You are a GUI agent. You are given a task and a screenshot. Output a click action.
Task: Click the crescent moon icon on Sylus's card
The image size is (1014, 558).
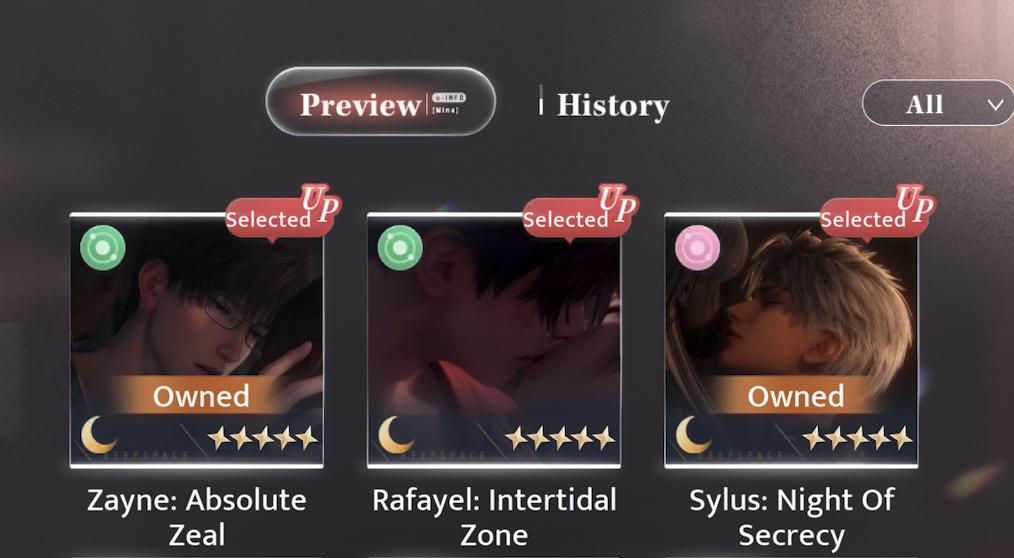click(x=694, y=435)
